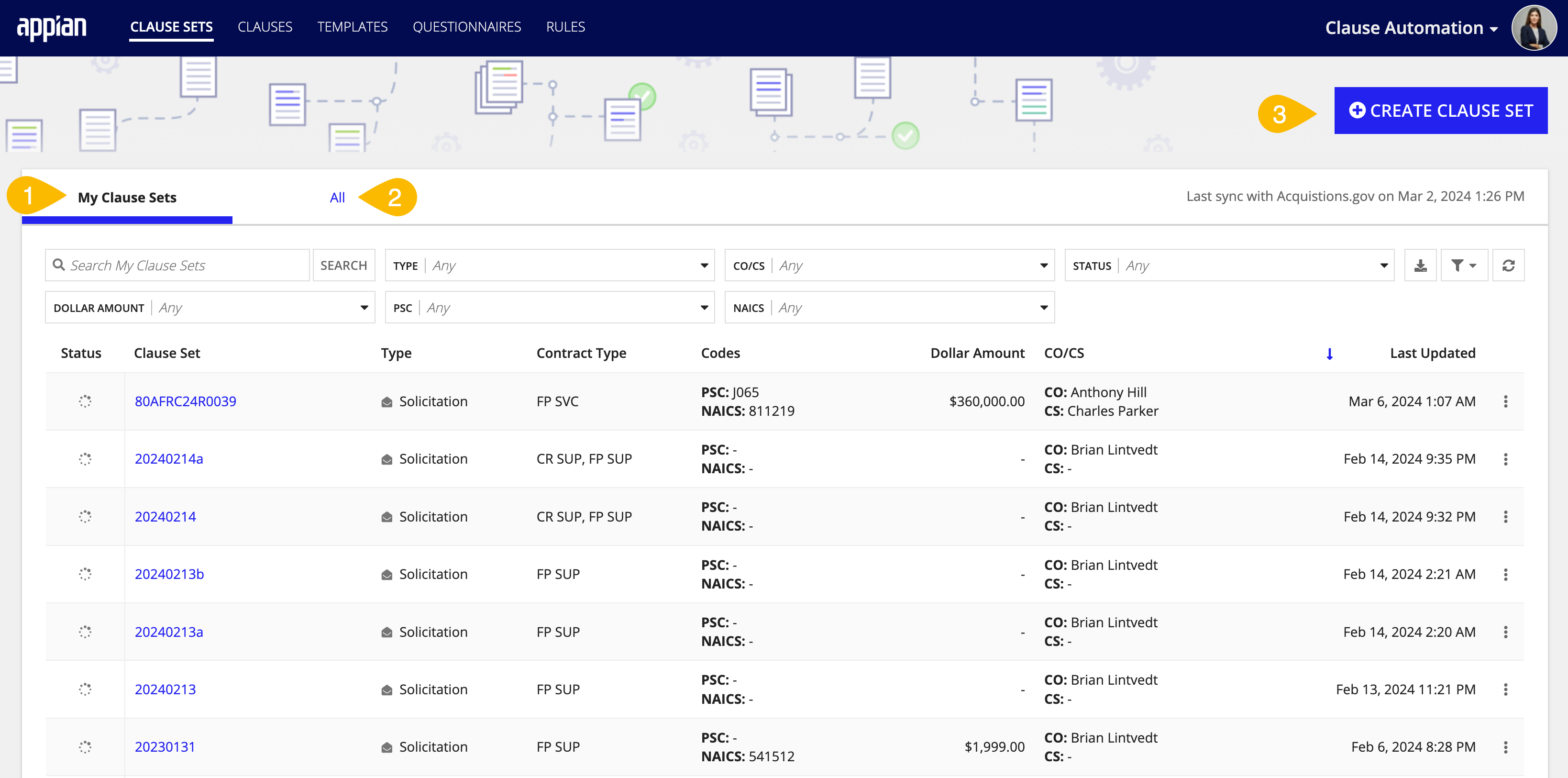Go to the CLAUSE SETS menu
Image resolution: width=1568 pixels, height=778 pixels.
pyautogui.click(x=172, y=27)
